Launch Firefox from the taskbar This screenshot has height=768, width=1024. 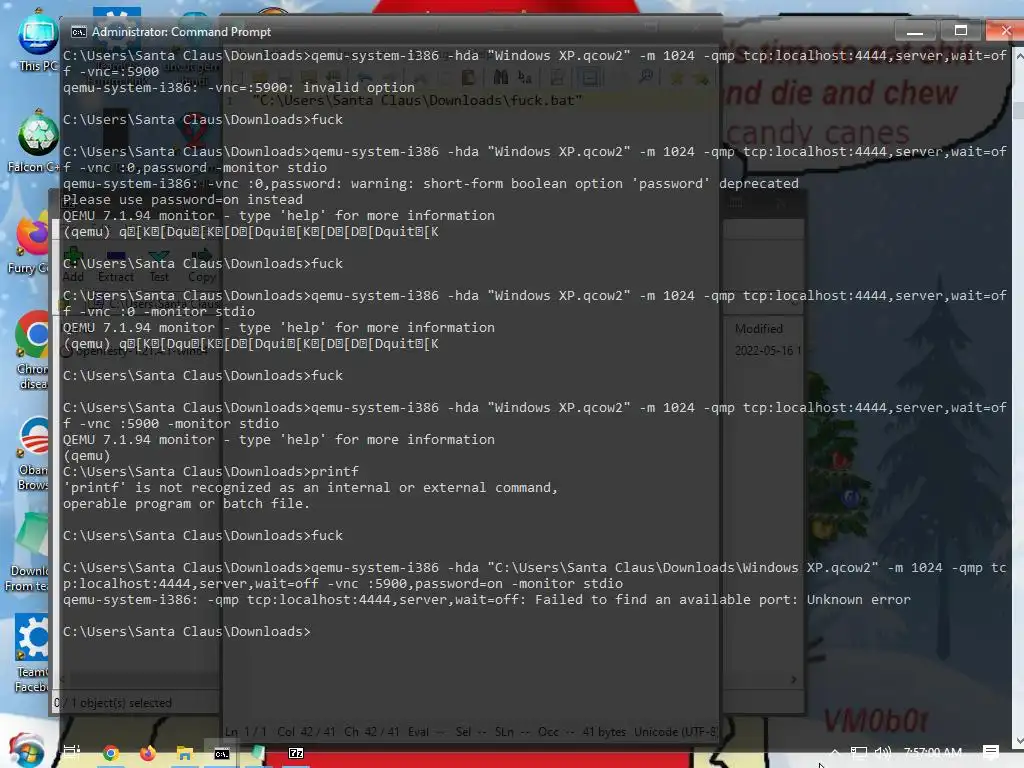pos(148,753)
